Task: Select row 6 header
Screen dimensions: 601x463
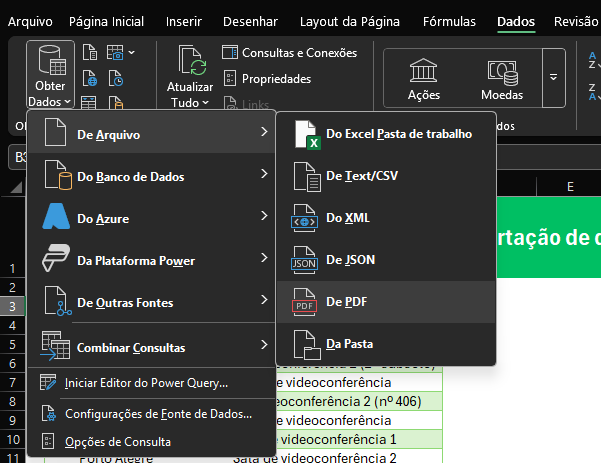Action: click(x=13, y=363)
